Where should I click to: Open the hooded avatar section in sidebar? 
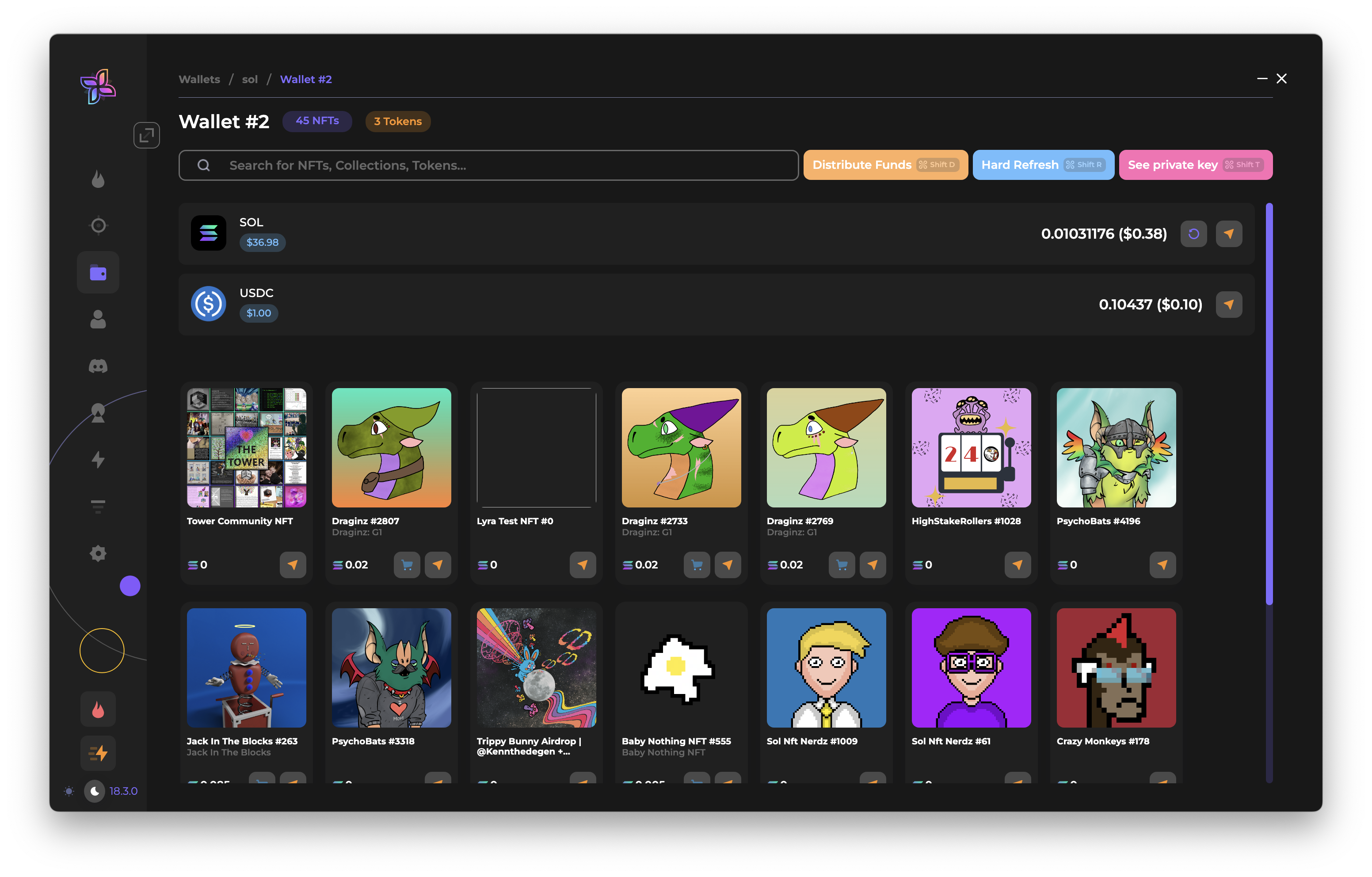pyautogui.click(x=98, y=412)
